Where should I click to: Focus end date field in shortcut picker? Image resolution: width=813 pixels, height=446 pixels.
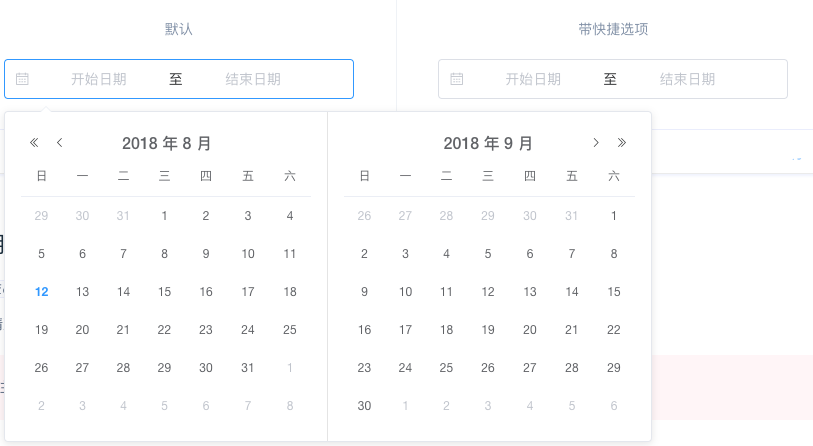(687, 79)
